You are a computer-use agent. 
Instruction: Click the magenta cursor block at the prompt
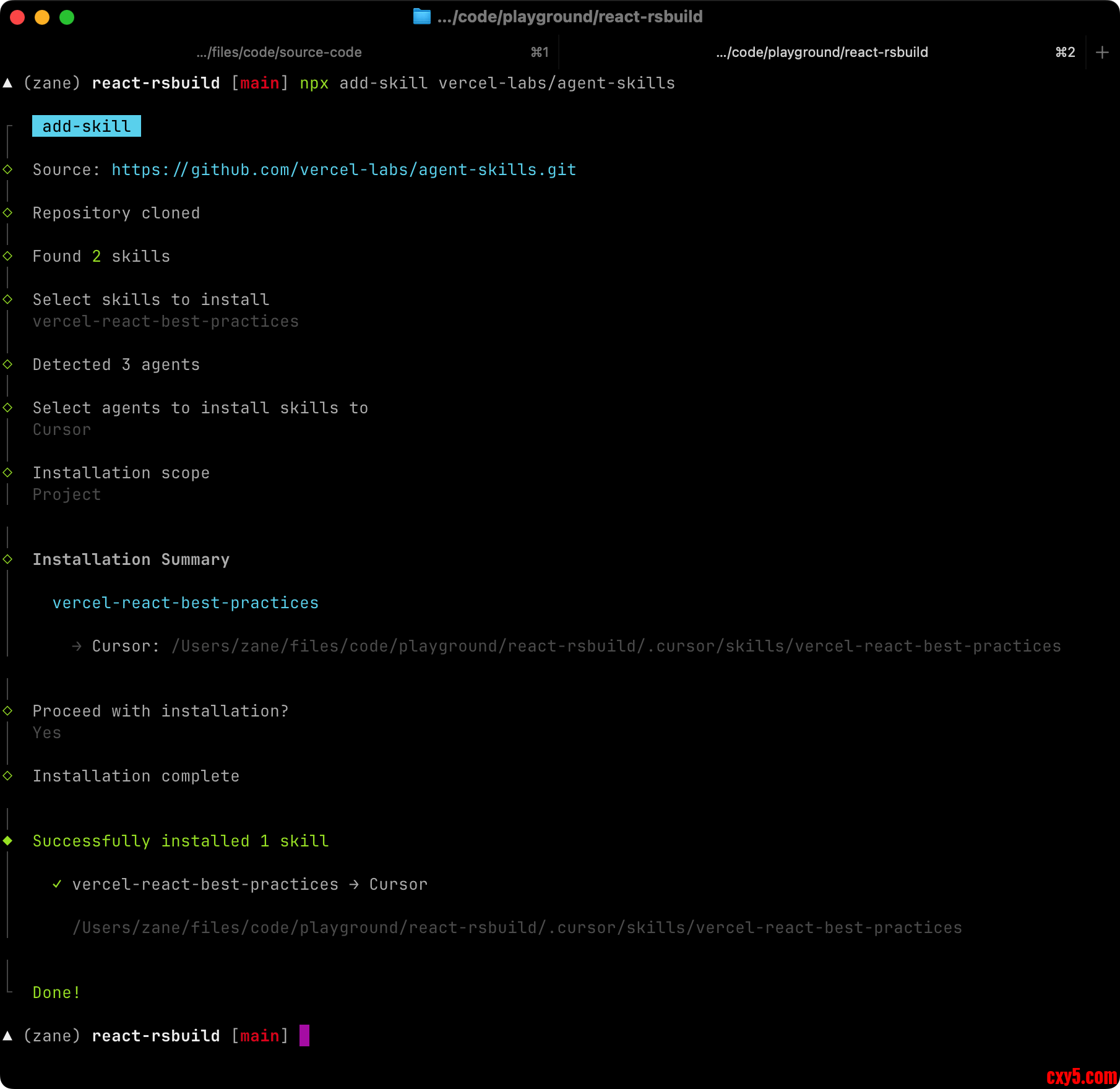[304, 1036]
